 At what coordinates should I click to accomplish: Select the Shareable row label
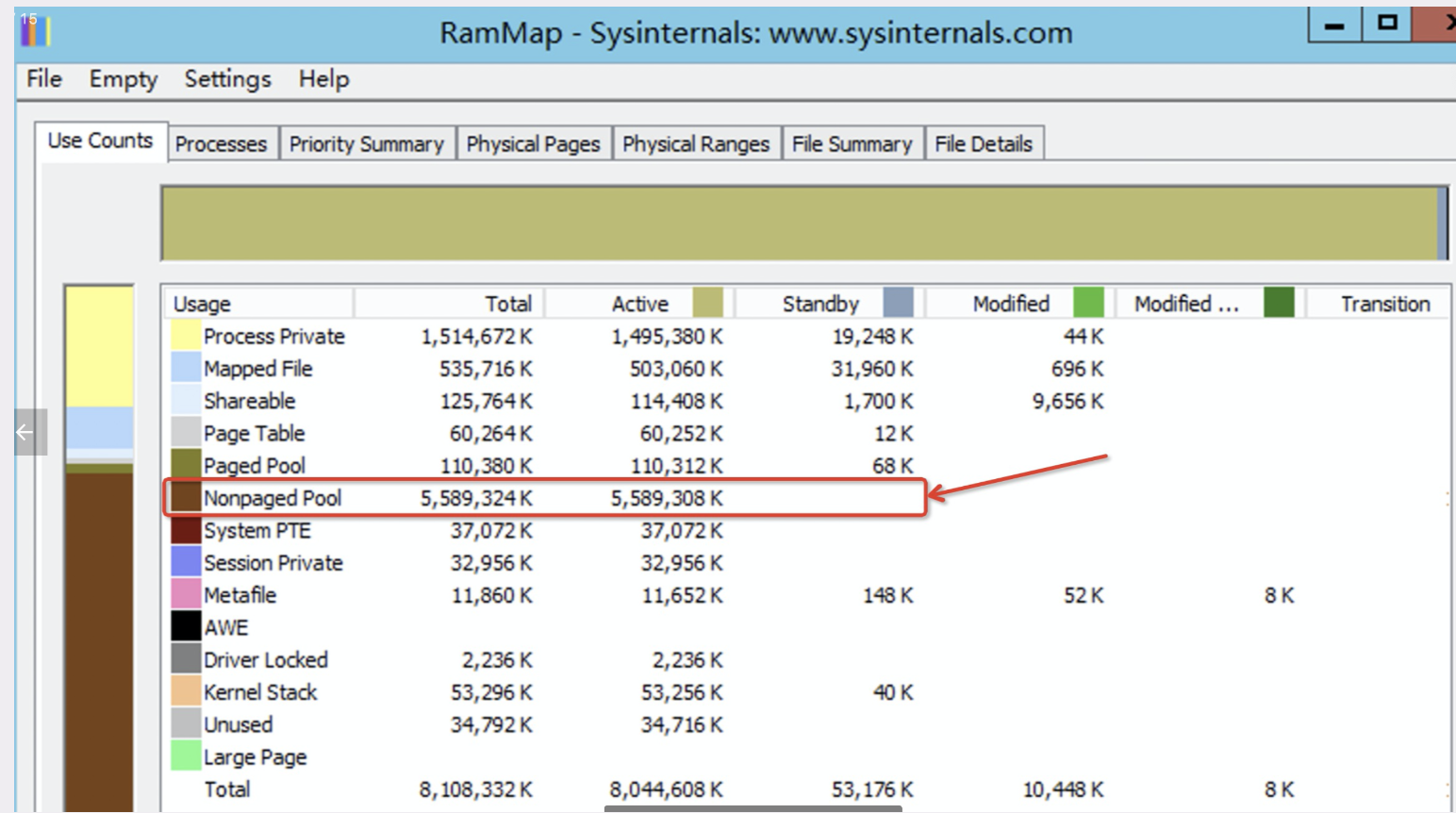tap(250, 401)
